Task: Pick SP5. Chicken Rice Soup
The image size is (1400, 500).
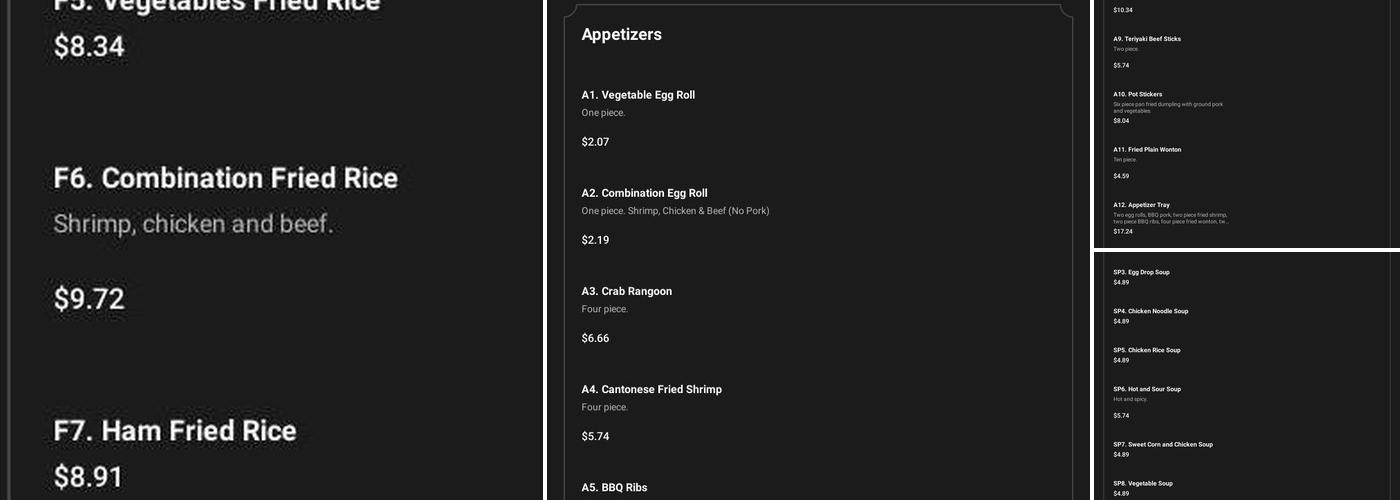Action: 1146,350
